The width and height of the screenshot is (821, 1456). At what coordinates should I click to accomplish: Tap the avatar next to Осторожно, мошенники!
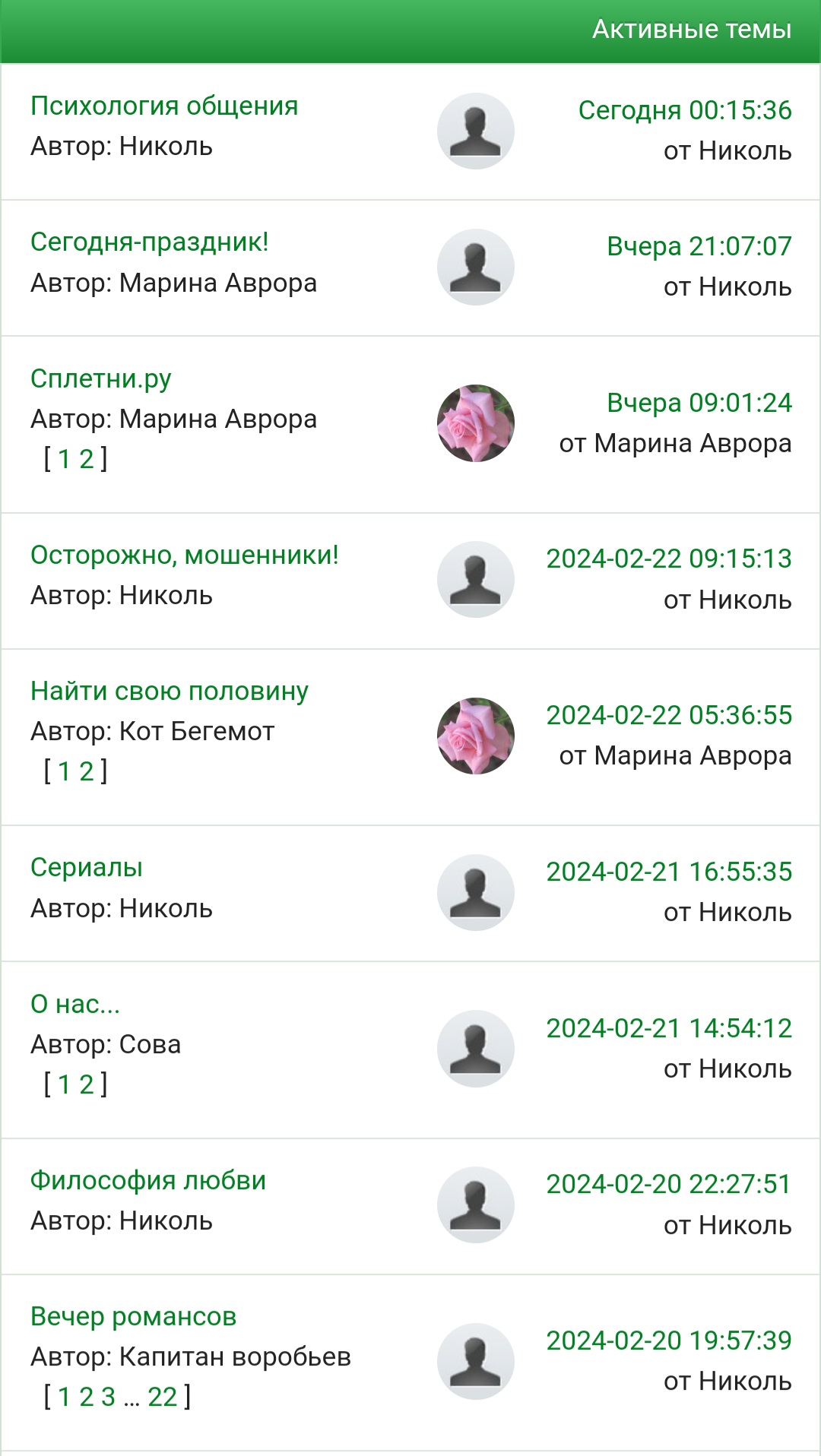point(476,579)
